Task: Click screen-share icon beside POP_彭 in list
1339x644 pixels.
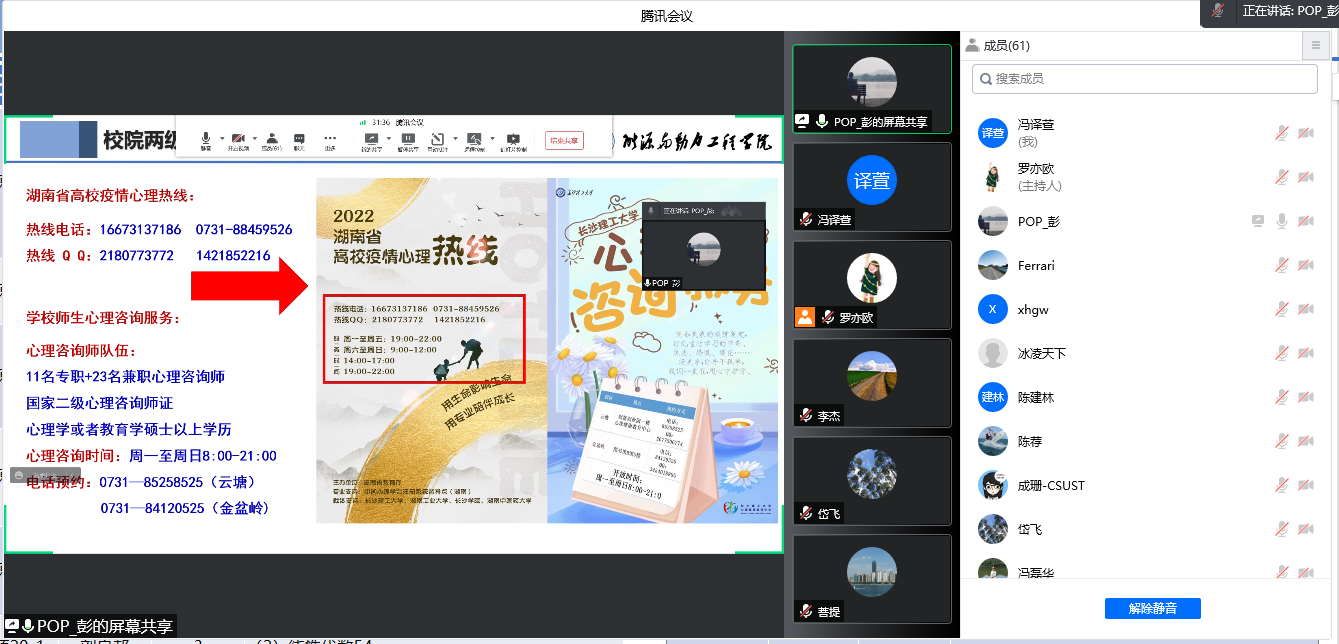Action: pos(1258,221)
